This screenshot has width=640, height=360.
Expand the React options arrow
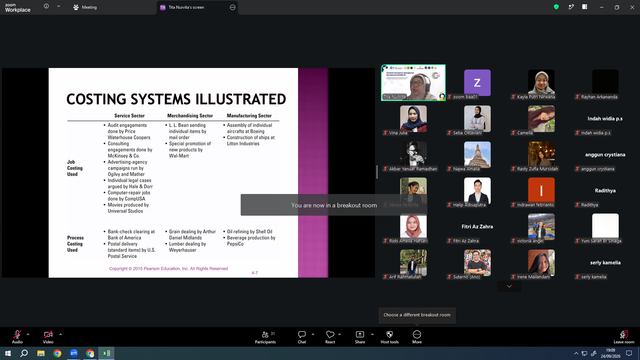pos(340,334)
